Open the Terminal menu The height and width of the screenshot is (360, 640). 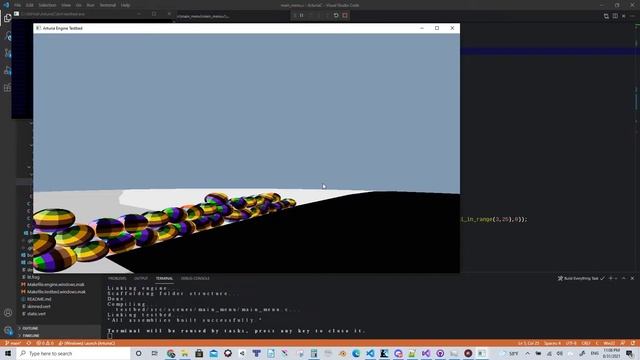click(108, 5)
